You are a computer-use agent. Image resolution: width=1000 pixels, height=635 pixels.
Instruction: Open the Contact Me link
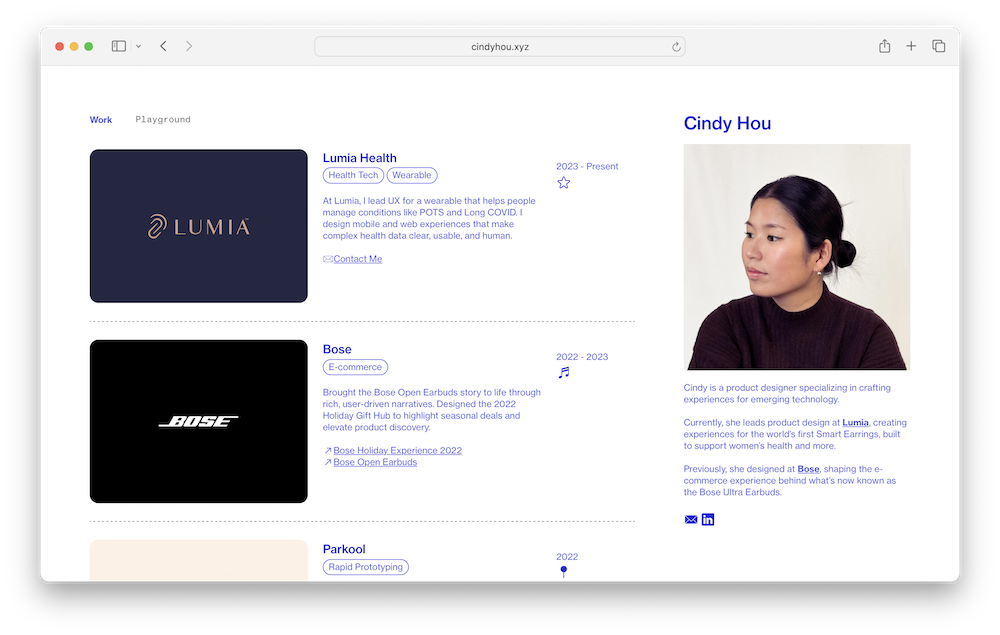tap(357, 259)
